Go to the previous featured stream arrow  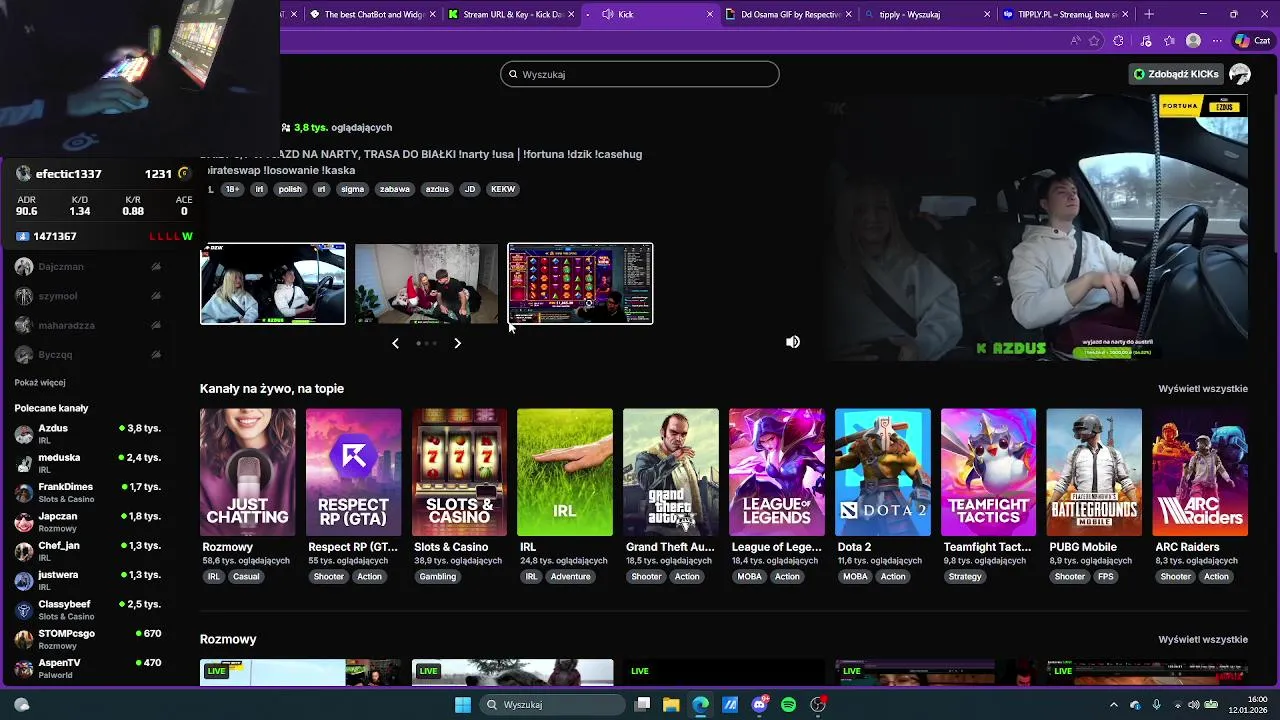pyautogui.click(x=395, y=343)
